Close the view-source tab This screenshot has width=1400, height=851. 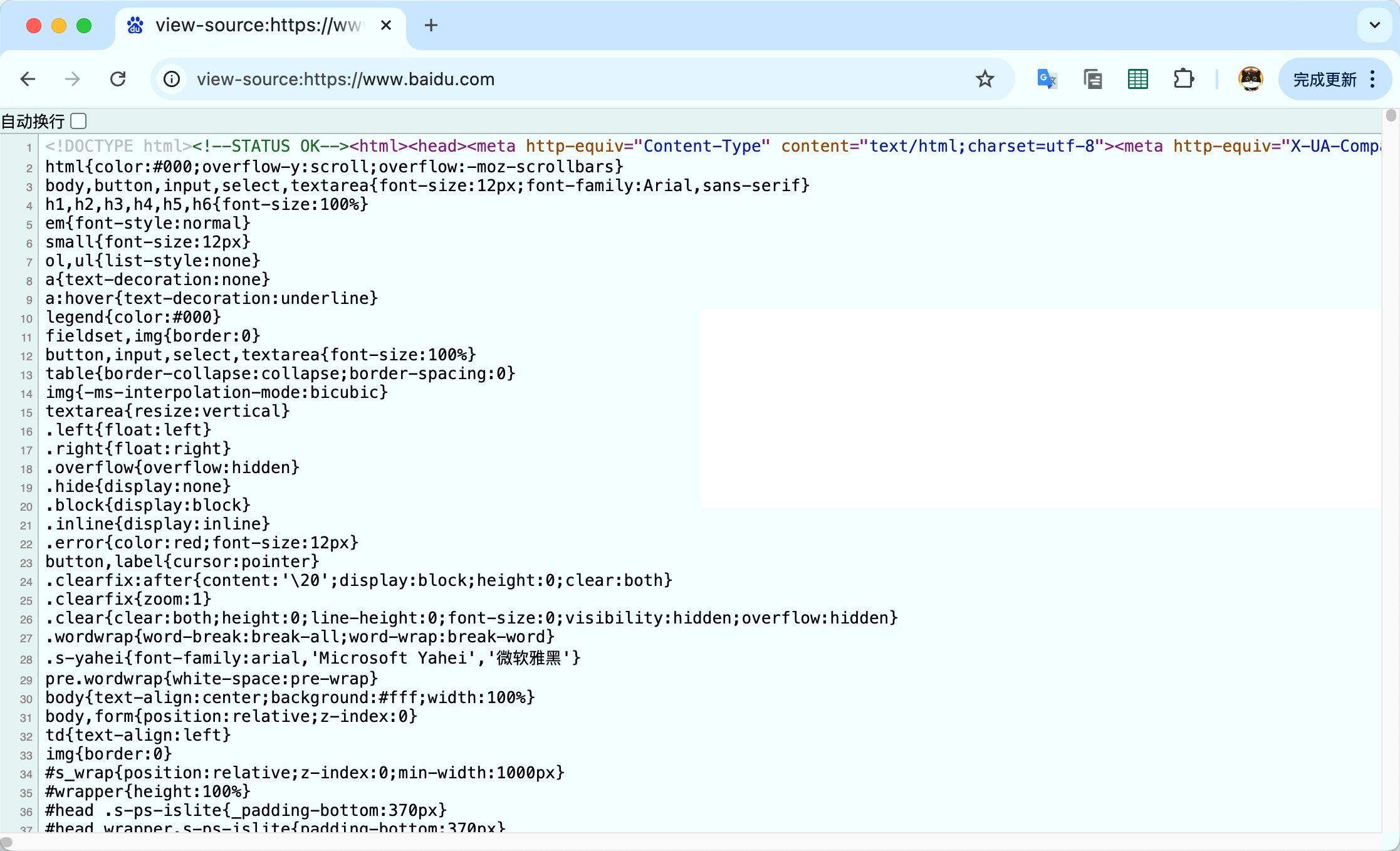[386, 25]
